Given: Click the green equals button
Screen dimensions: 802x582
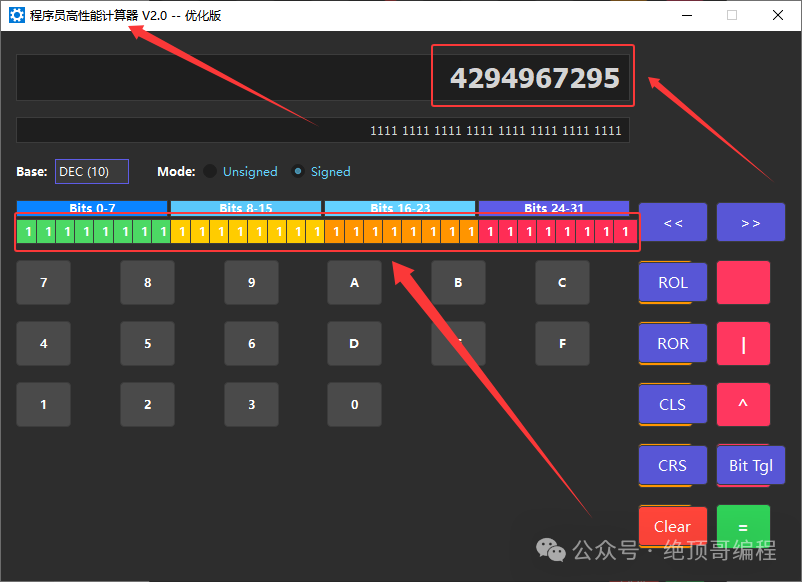Looking at the screenshot, I should pyautogui.click(x=743, y=526).
